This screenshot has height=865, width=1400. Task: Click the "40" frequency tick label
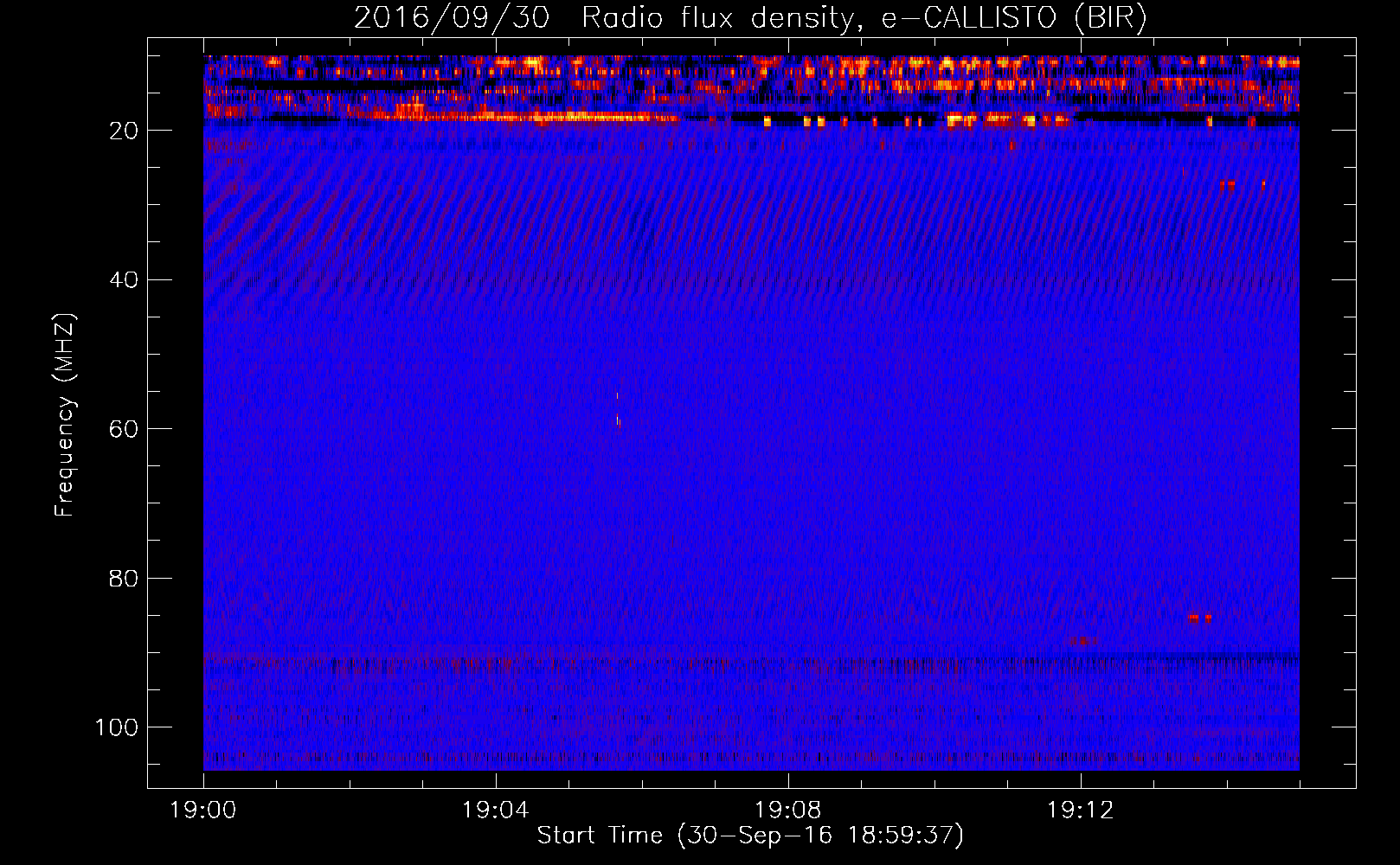pos(124,280)
